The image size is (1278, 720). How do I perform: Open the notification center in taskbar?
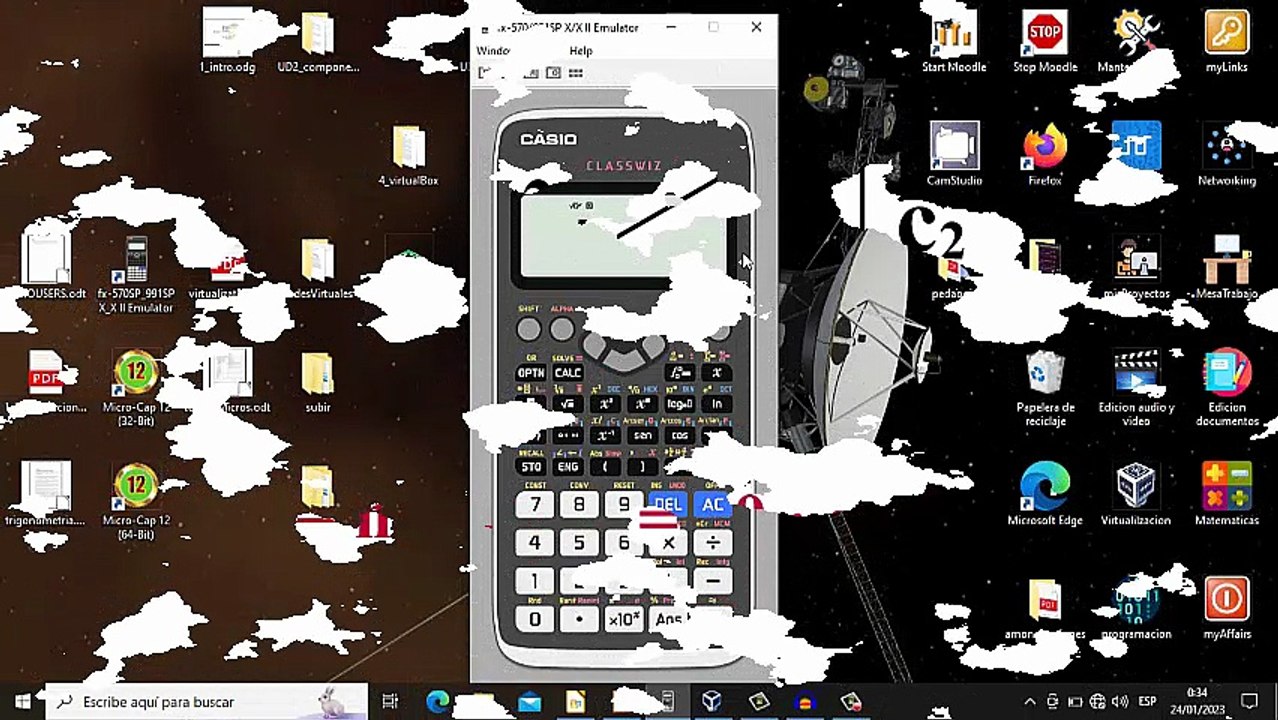coord(1249,702)
